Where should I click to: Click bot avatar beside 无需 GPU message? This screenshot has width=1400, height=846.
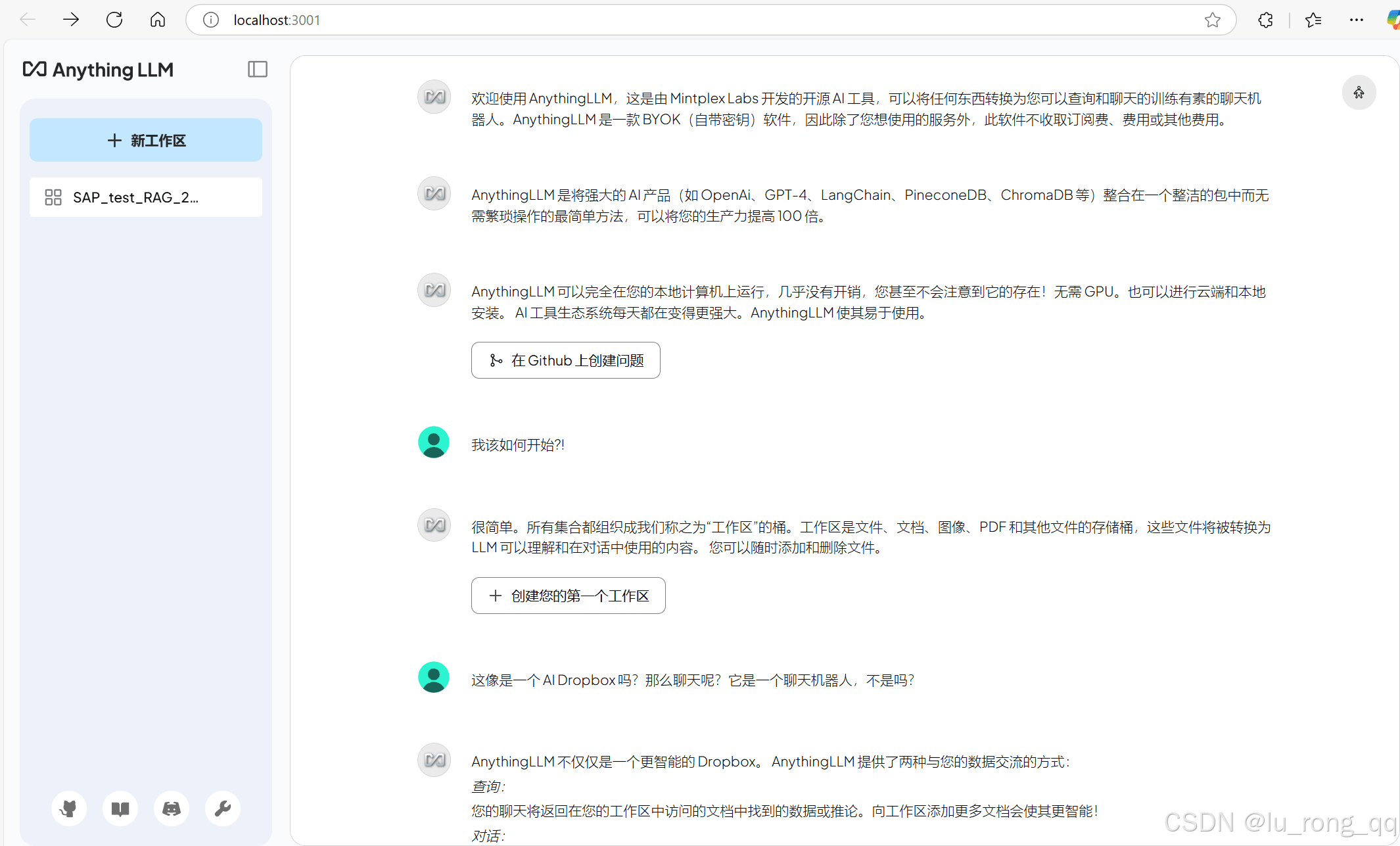point(434,291)
